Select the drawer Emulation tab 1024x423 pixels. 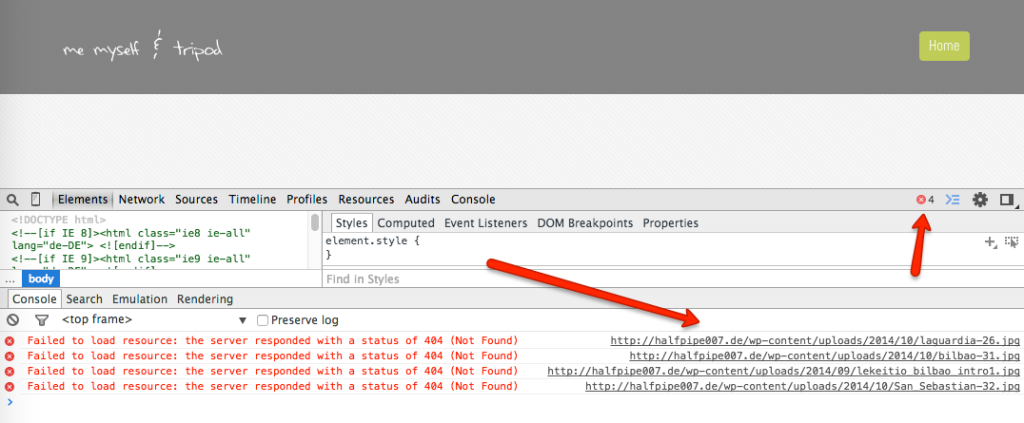point(140,299)
